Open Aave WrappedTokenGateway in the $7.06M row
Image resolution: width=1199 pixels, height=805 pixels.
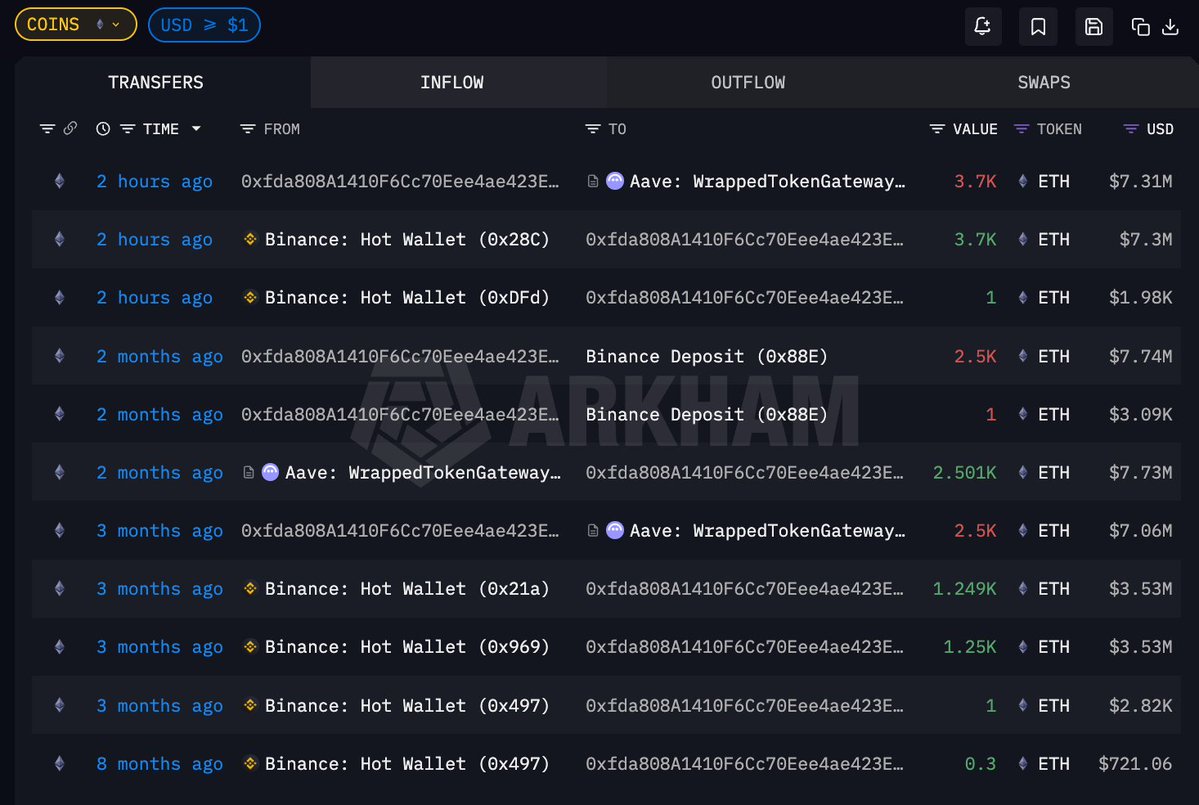point(767,531)
